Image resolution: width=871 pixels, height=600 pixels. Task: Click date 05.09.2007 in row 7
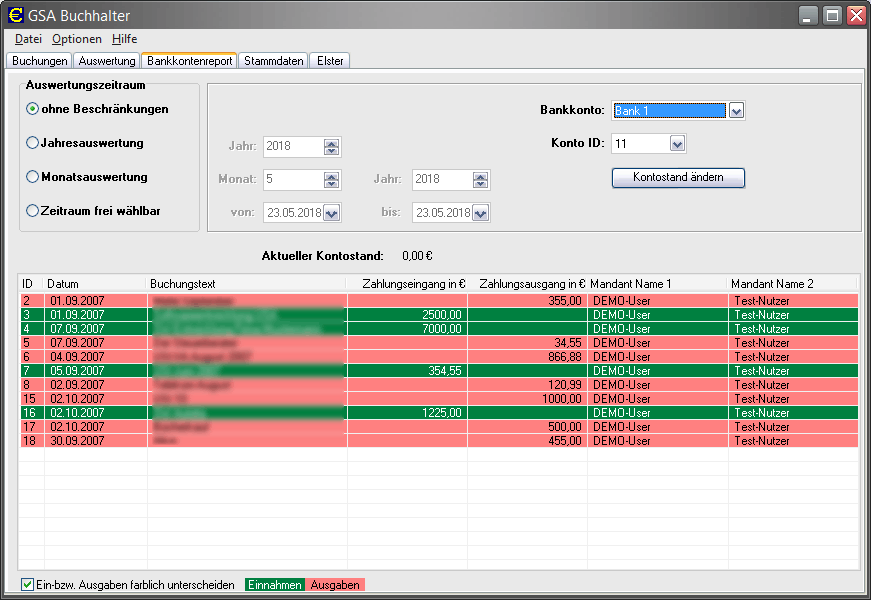(96, 371)
